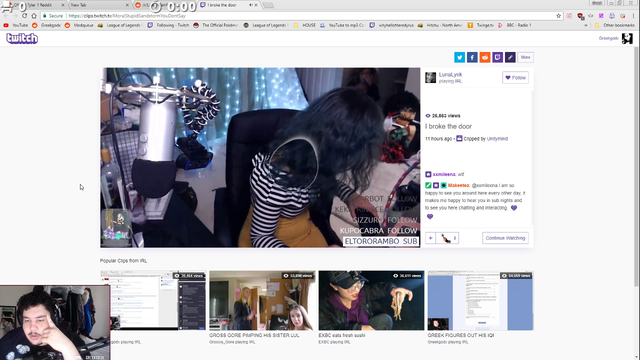Viewport: 640px width, 360px height.
Task: Open the Greekgodx account name in the header
Action: point(609,38)
